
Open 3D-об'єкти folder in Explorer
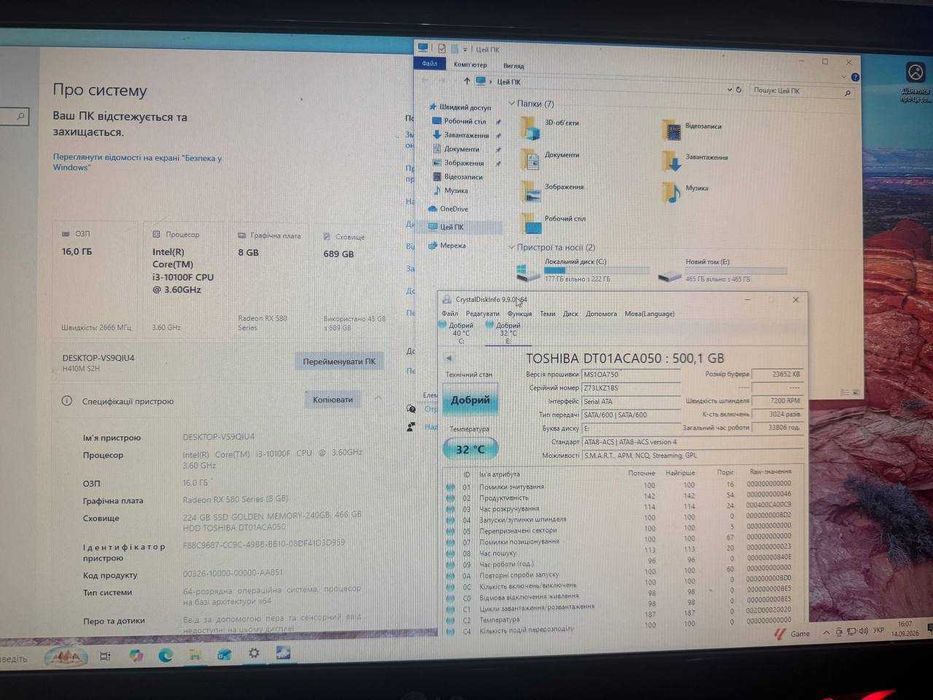coord(550,126)
